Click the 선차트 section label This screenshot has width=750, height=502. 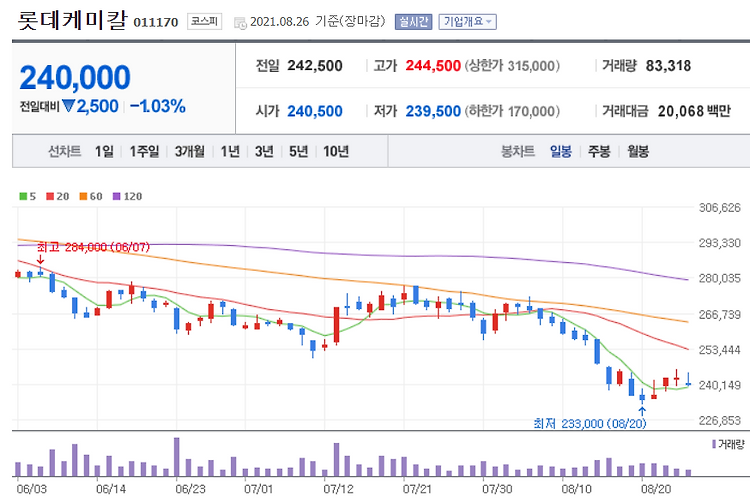tap(64, 152)
